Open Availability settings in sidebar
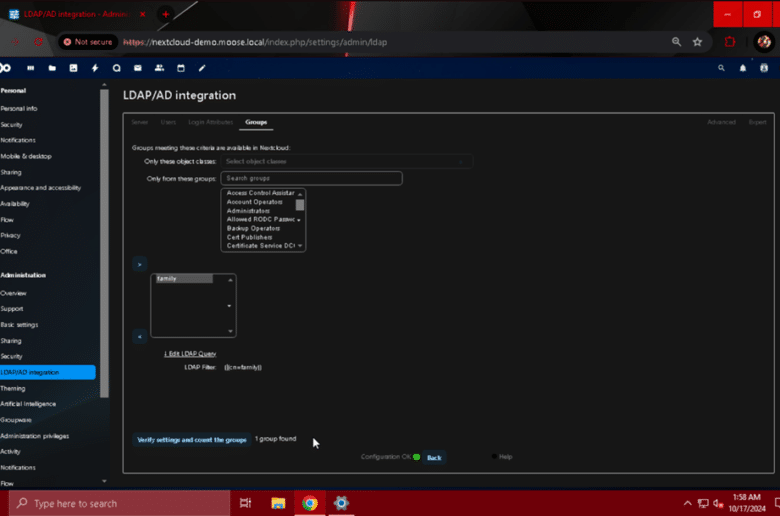Viewport: 780px width, 516px height. [15, 204]
